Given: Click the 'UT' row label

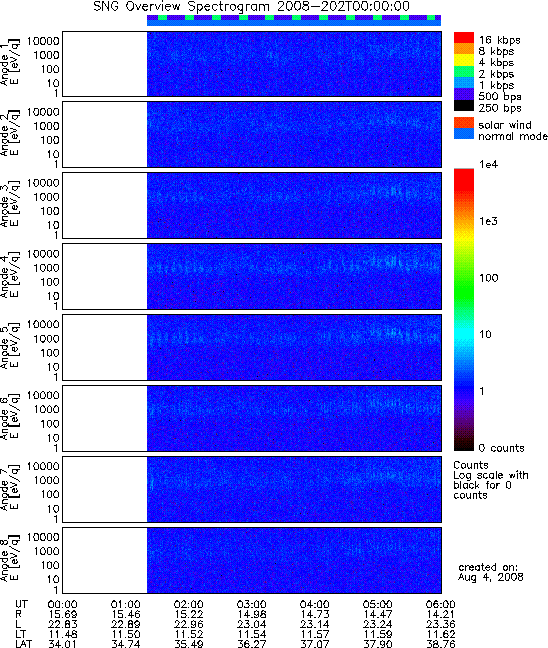Looking at the screenshot, I should [21, 605].
